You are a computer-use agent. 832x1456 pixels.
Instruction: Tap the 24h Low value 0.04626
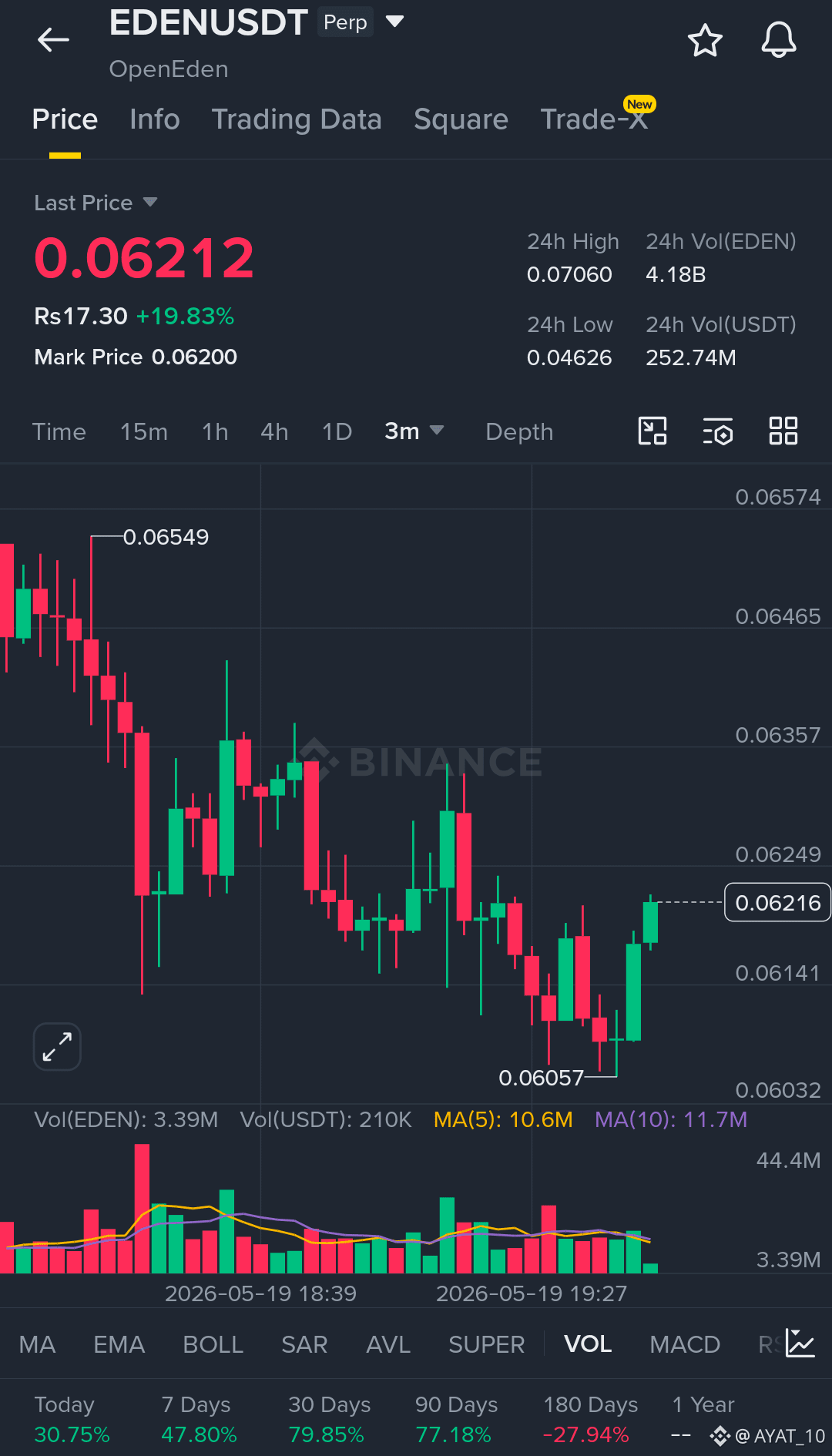pos(569,357)
